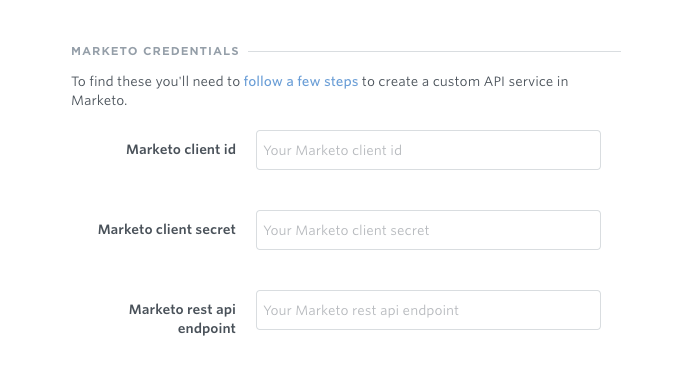Click the word 'follow' in the blue link
685x370 pixels.
[263, 82]
